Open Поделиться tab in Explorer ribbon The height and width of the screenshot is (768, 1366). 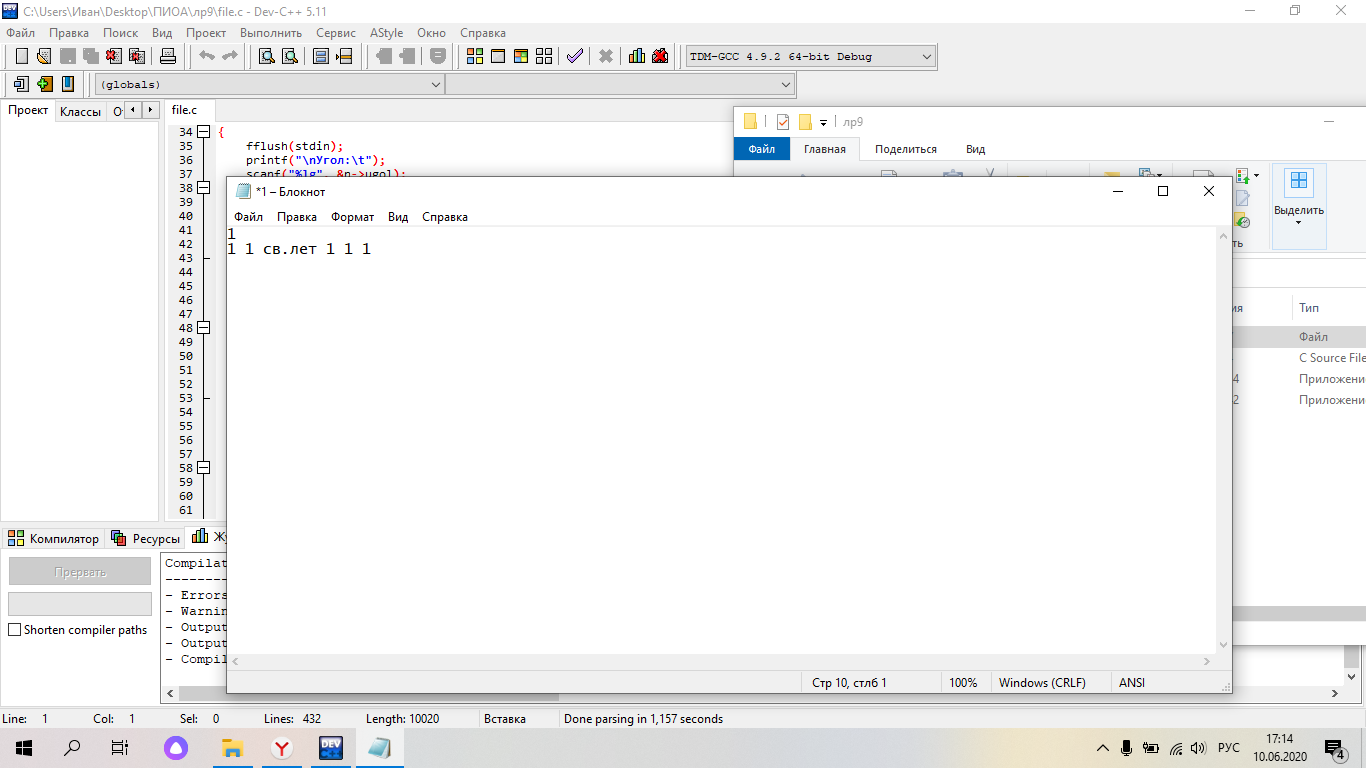(906, 149)
